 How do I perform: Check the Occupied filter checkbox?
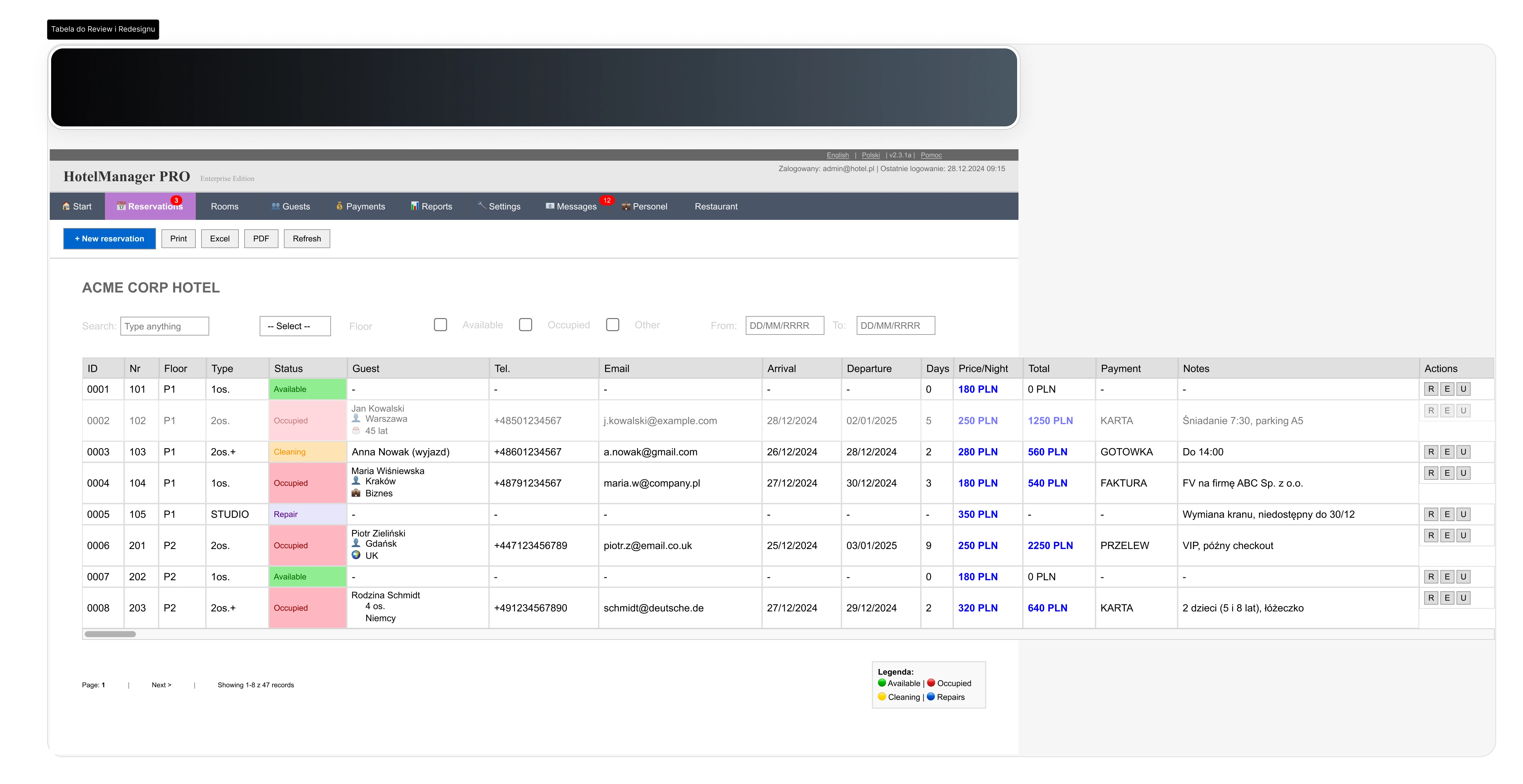(x=526, y=324)
